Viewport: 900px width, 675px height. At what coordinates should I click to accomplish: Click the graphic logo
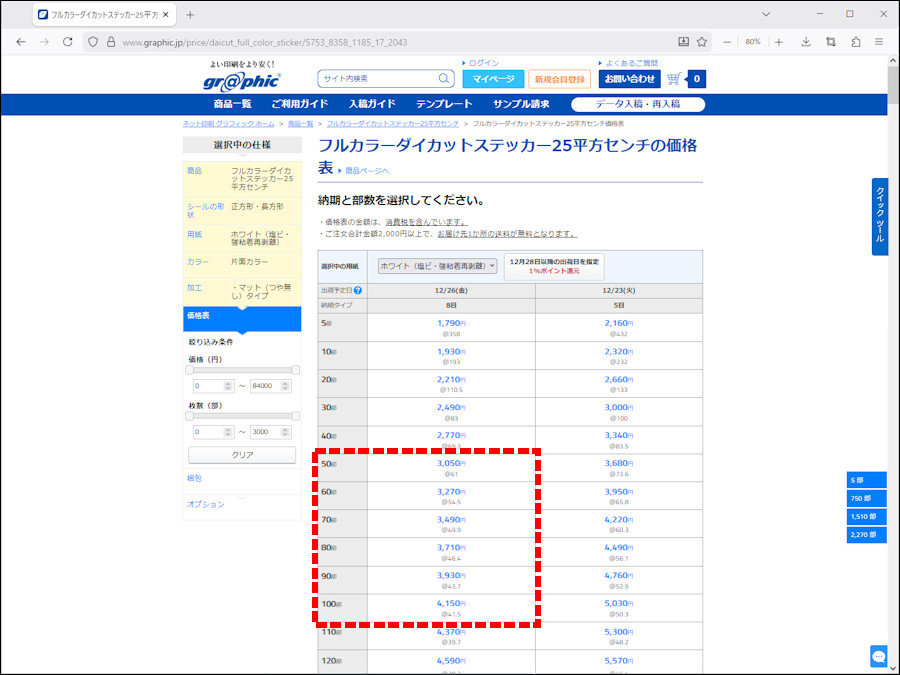[242, 82]
